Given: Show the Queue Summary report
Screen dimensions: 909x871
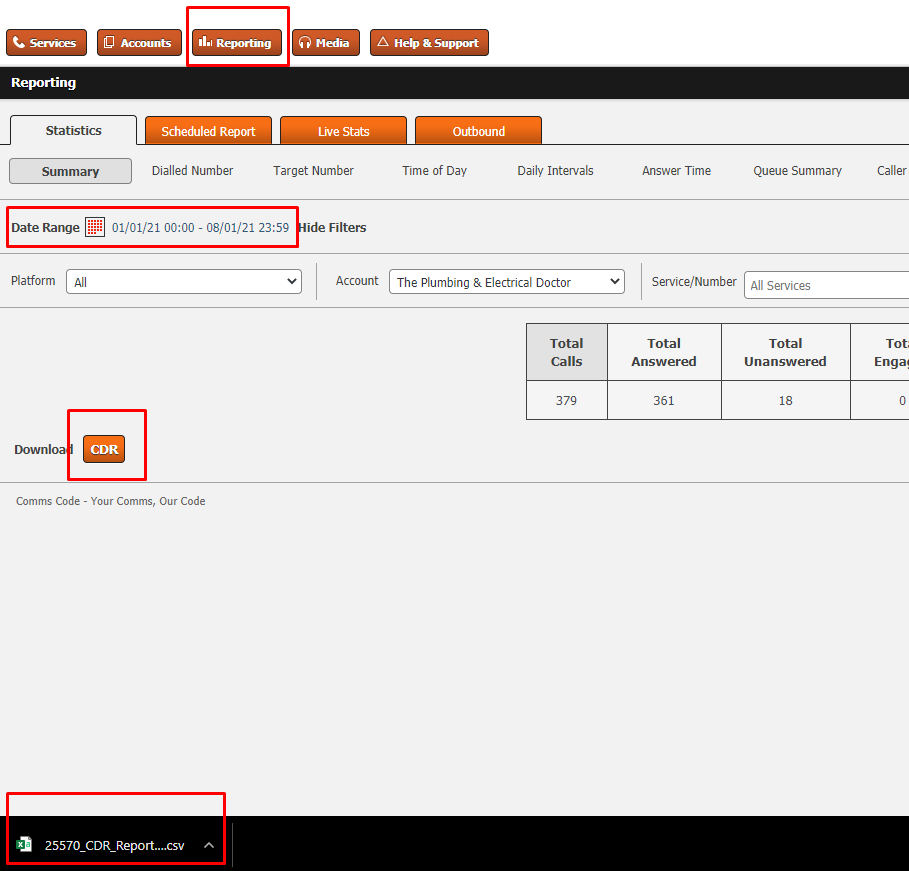Looking at the screenshot, I should (x=797, y=171).
